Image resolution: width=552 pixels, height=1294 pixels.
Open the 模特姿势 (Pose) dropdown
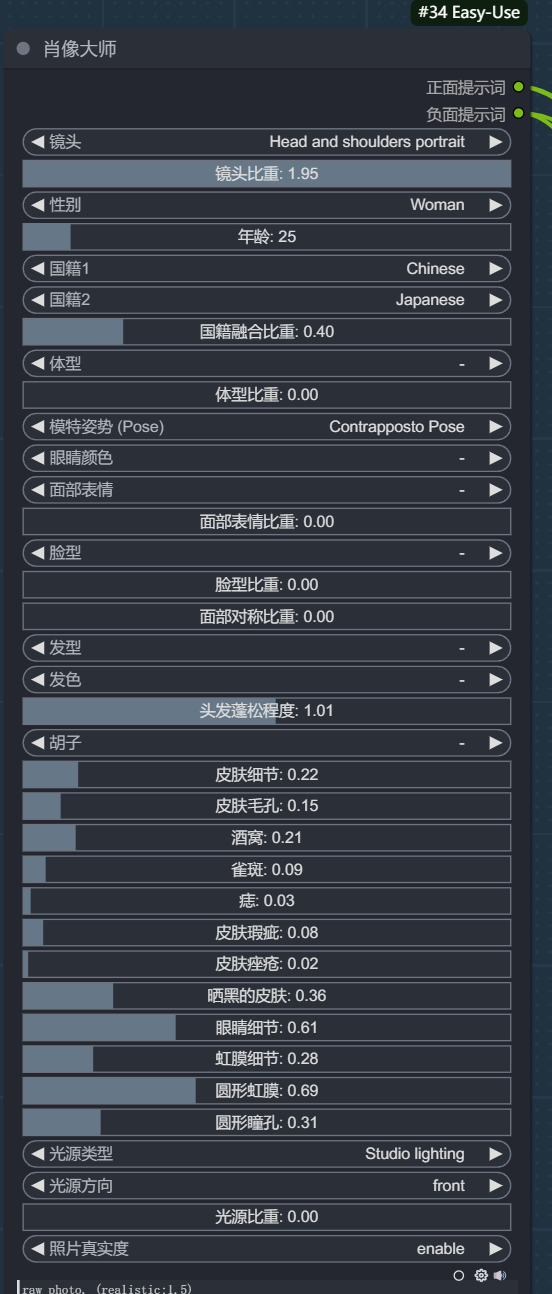(267, 426)
